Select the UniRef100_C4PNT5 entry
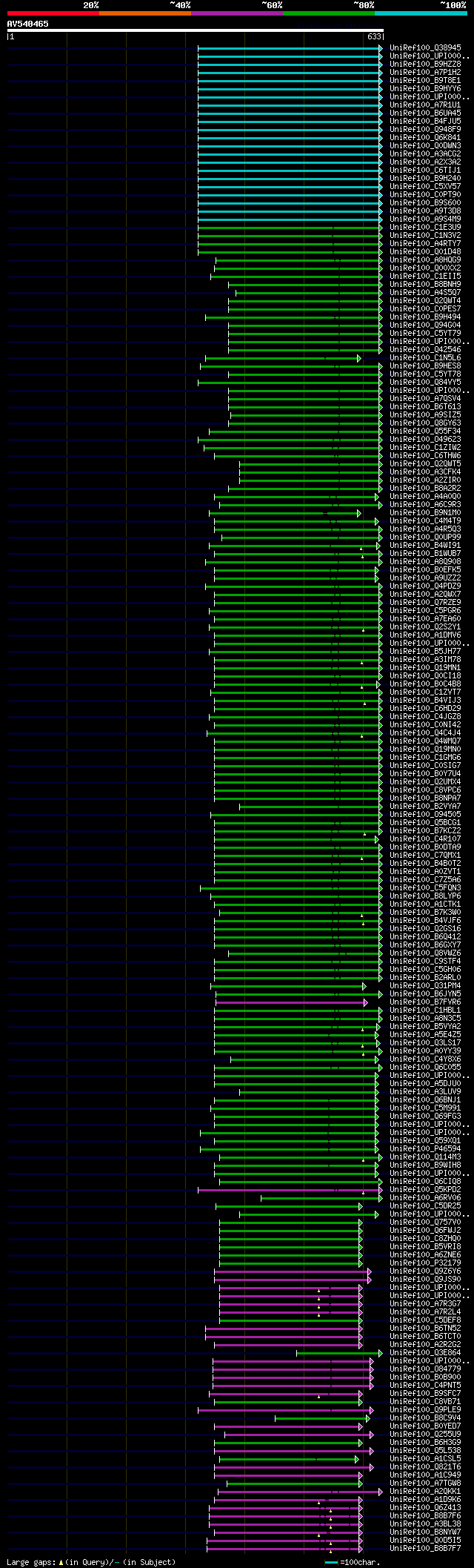The height and width of the screenshot is (1568, 474). pyautogui.click(x=425, y=1386)
